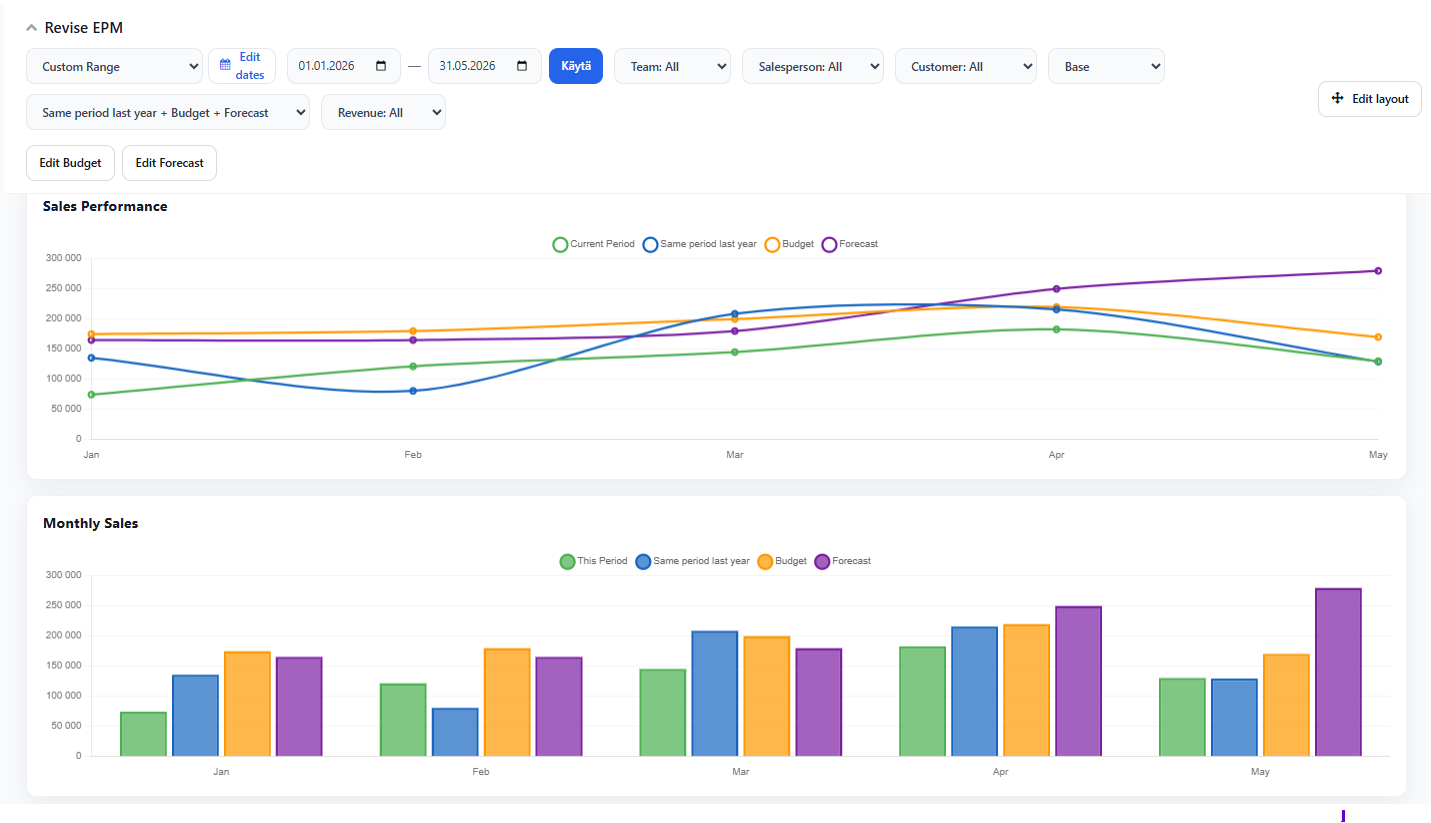The height and width of the screenshot is (823, 1431).
Task: Toggle Forecast bars in Monthly Sales legend
Action: pos(843,561)
